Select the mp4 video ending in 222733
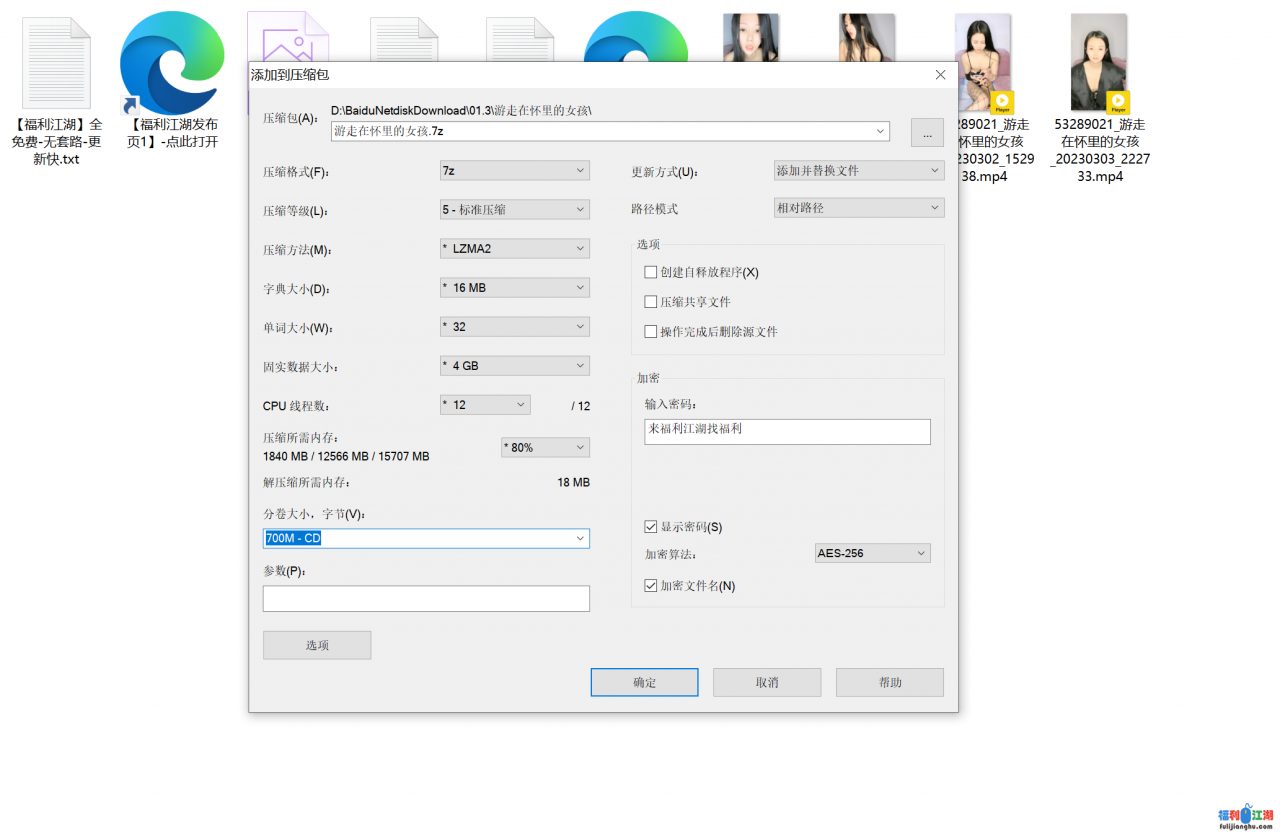1280x836 pixels. point(1099,64)
